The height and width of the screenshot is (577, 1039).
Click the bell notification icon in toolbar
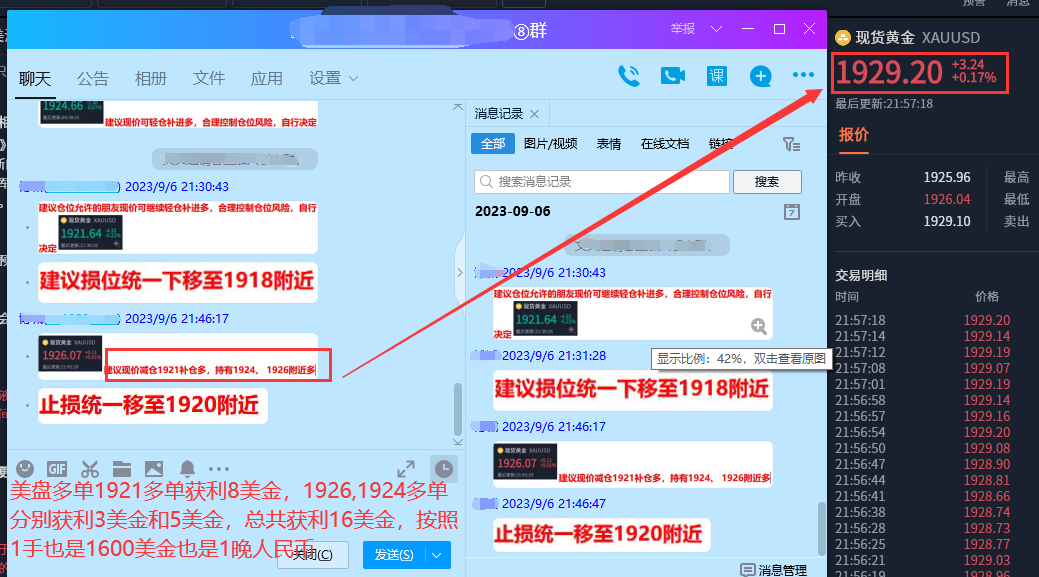pyautogui.click(x=188, y=469)
